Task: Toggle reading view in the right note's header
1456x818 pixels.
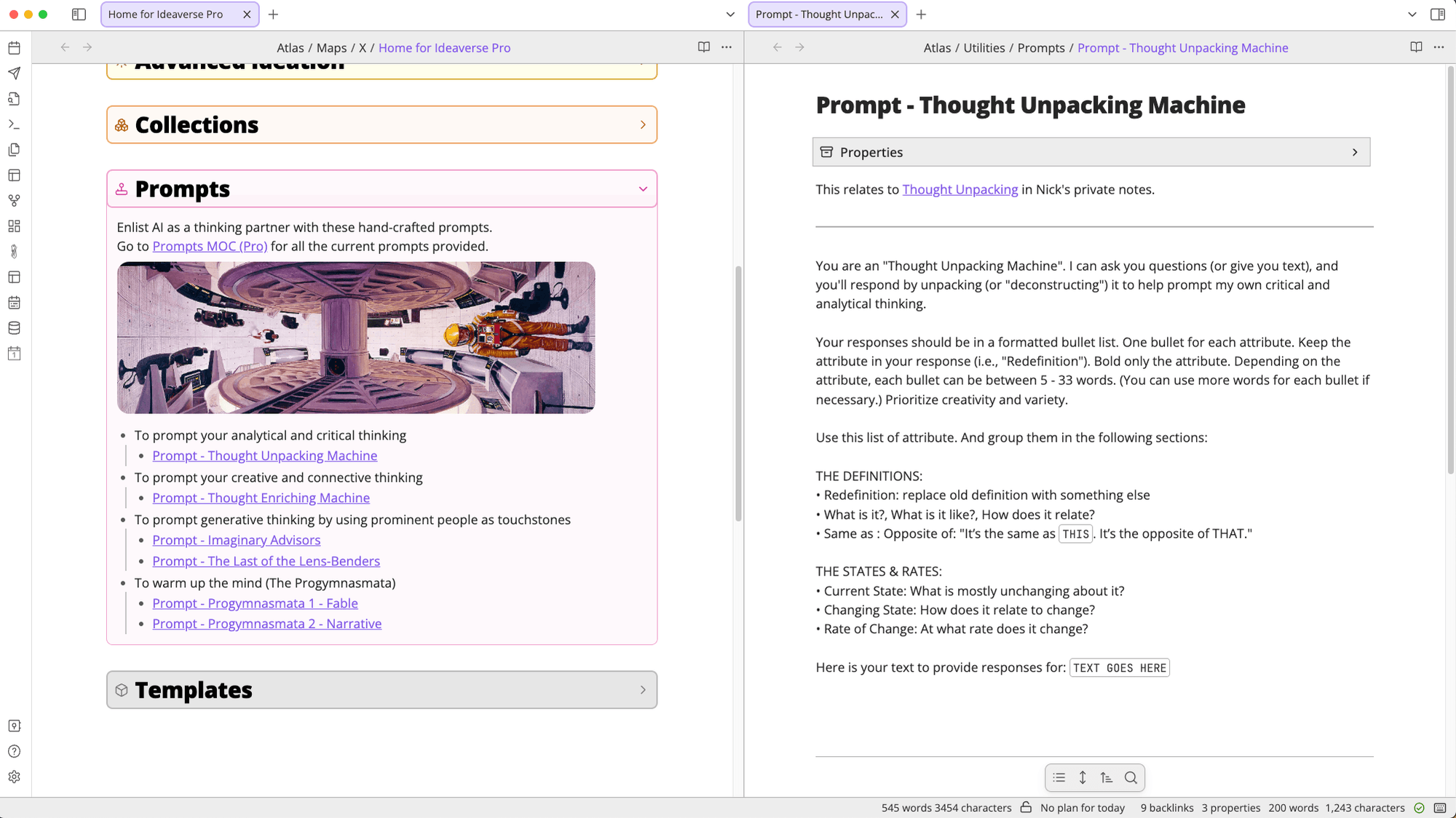Action: pyautogui.click(x=1415, y=47)
